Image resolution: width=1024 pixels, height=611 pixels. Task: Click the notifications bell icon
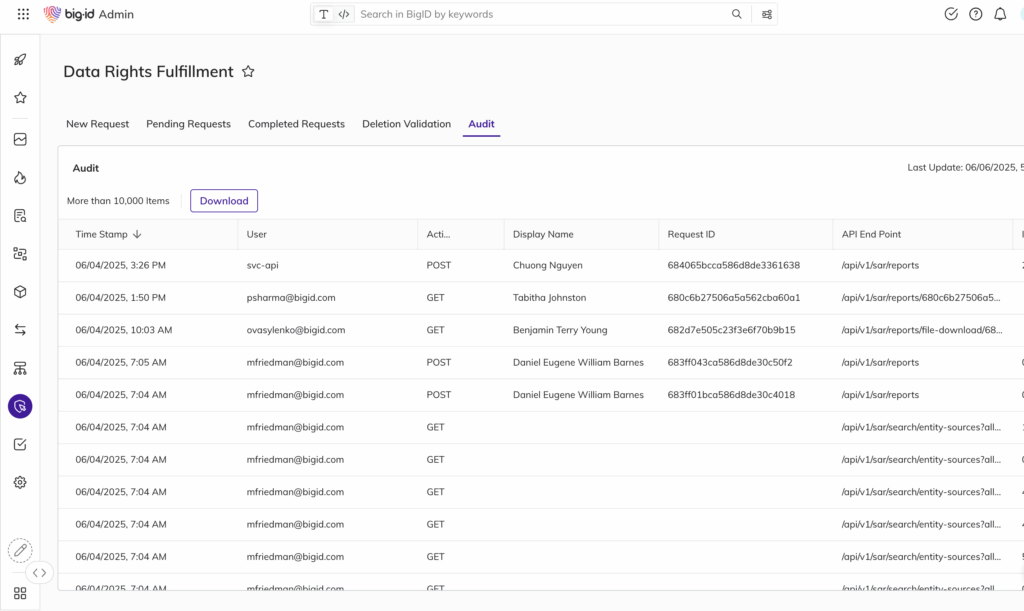[1000, 14]
